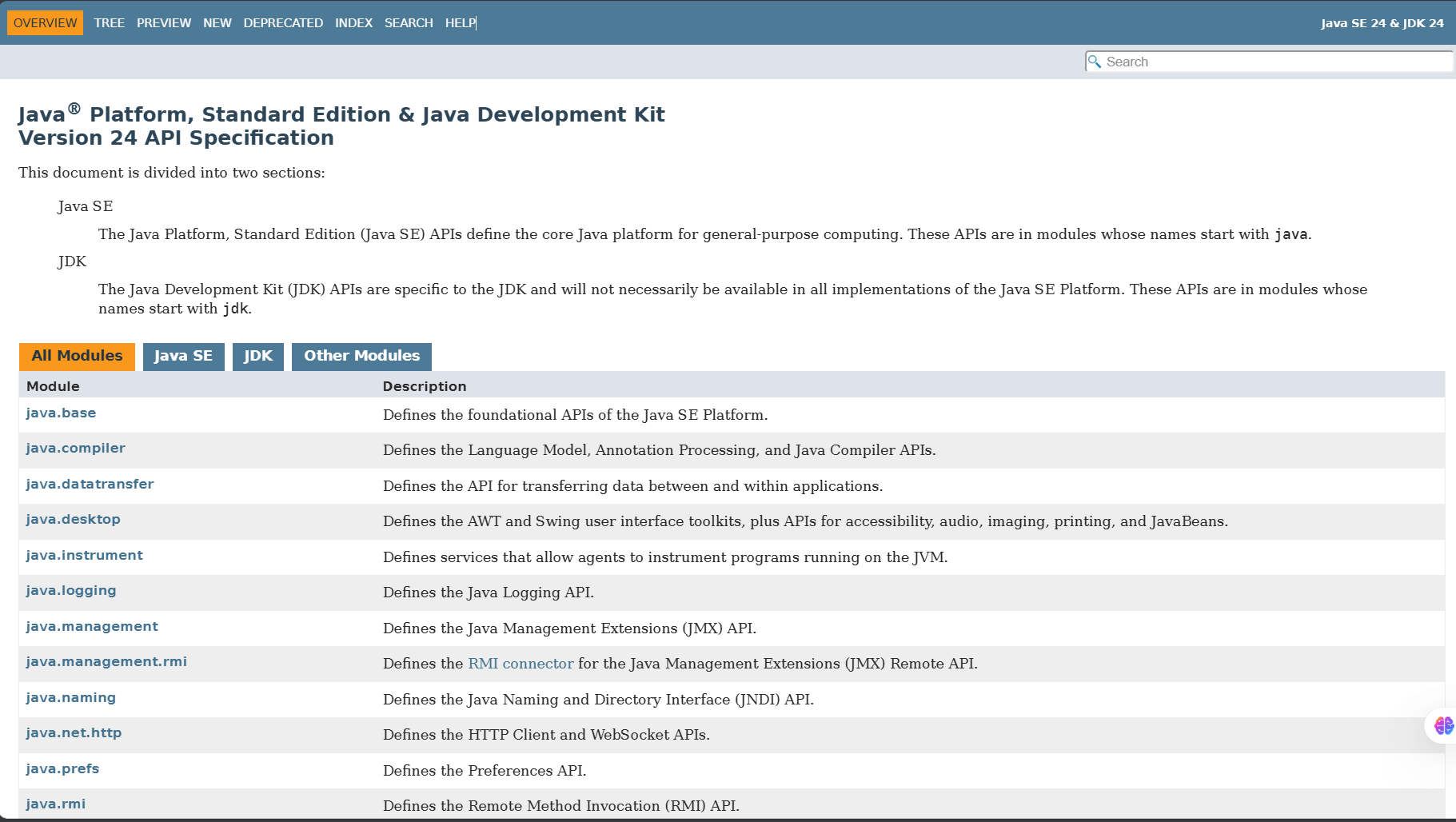
Task: Click the 'Java SE' definition term
Action: [x=85, y=206]
